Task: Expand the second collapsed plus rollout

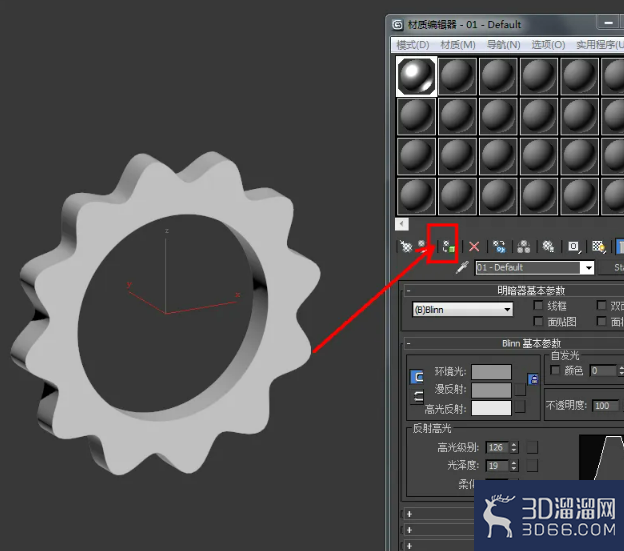Action: pyautogui.click(x=409, y=530)
